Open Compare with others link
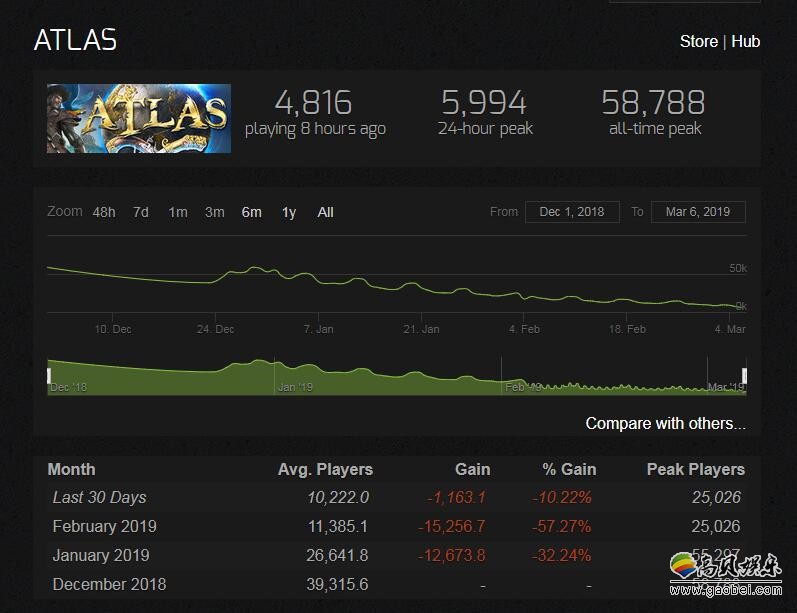This screenshot has height=613, width=797. click(x=665, y=424)
